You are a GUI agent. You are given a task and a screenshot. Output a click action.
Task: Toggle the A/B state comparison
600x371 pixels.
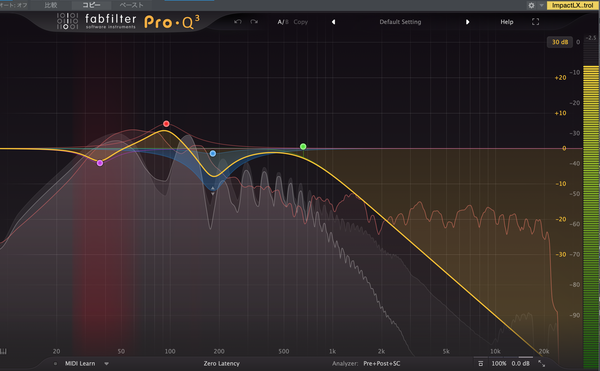point(283,22)
